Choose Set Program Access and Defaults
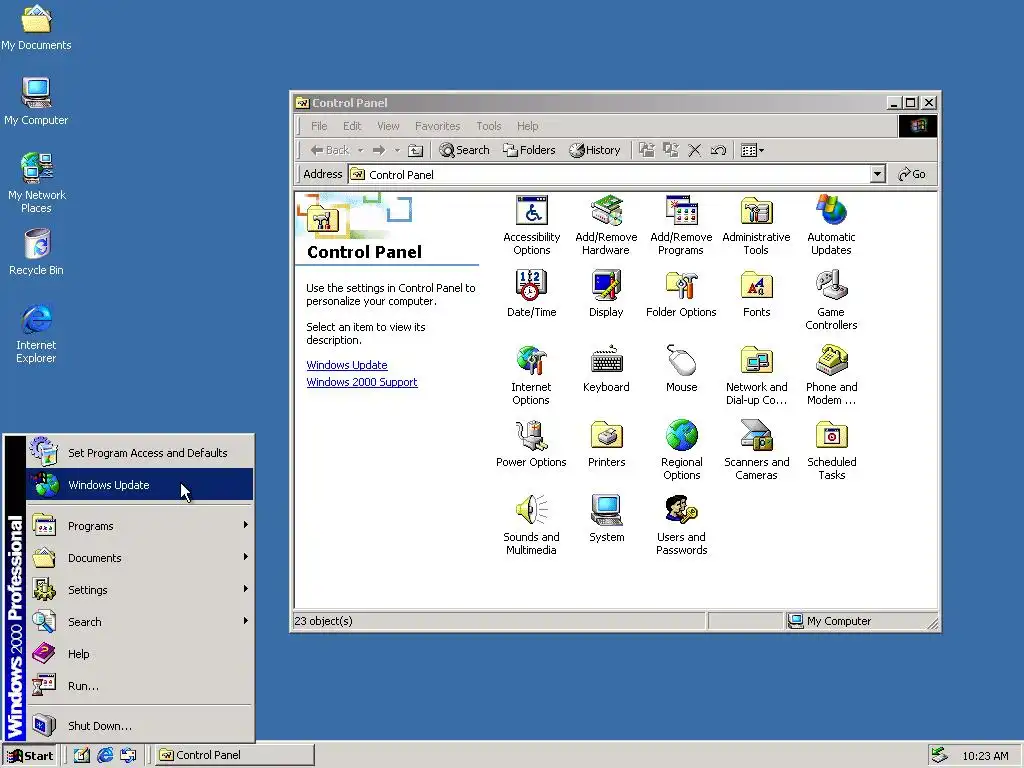 (140, 453)
